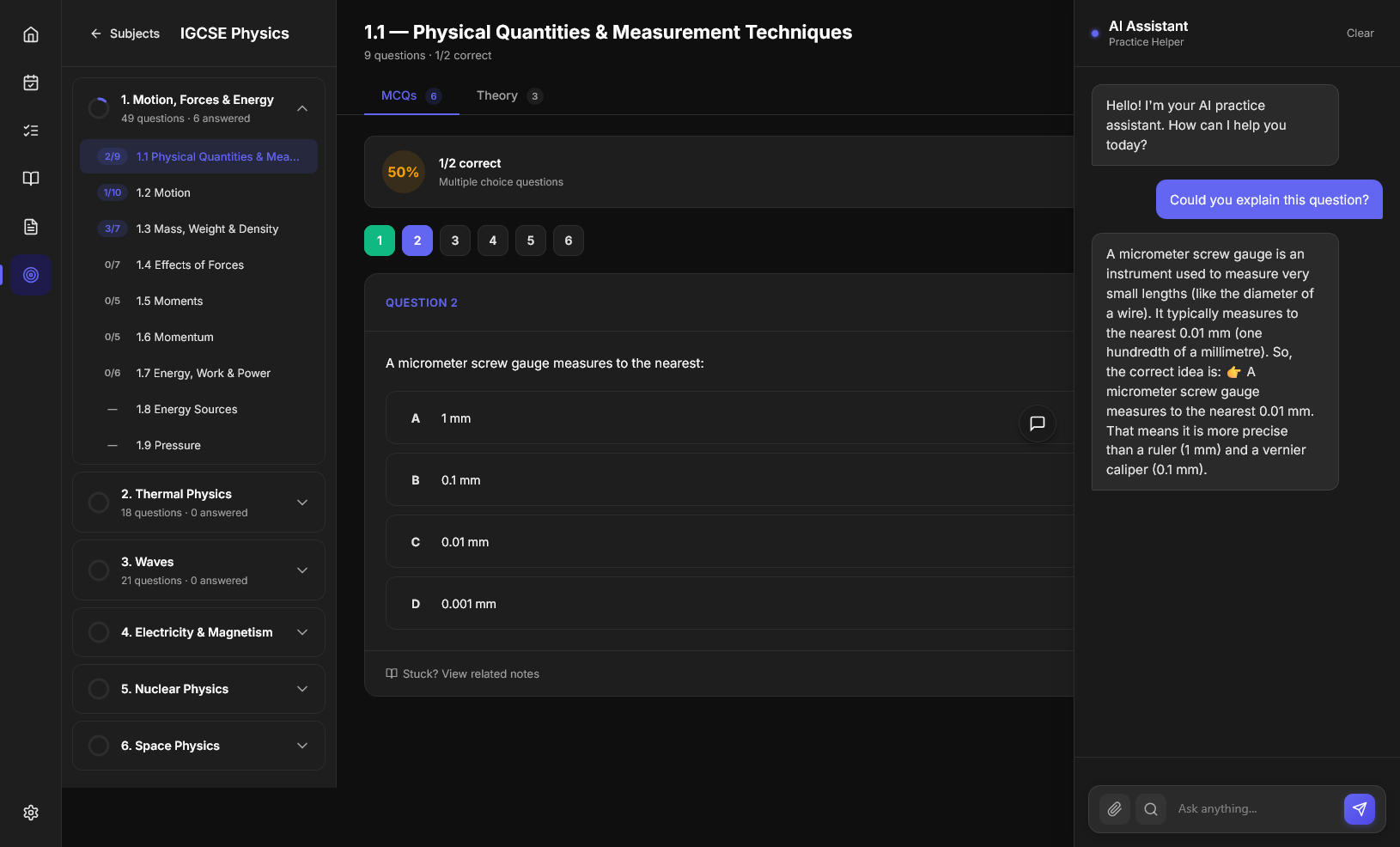1400x847 pixels.
Task: Click the Ask anything input field
Action: click(x=1252, y=809)
